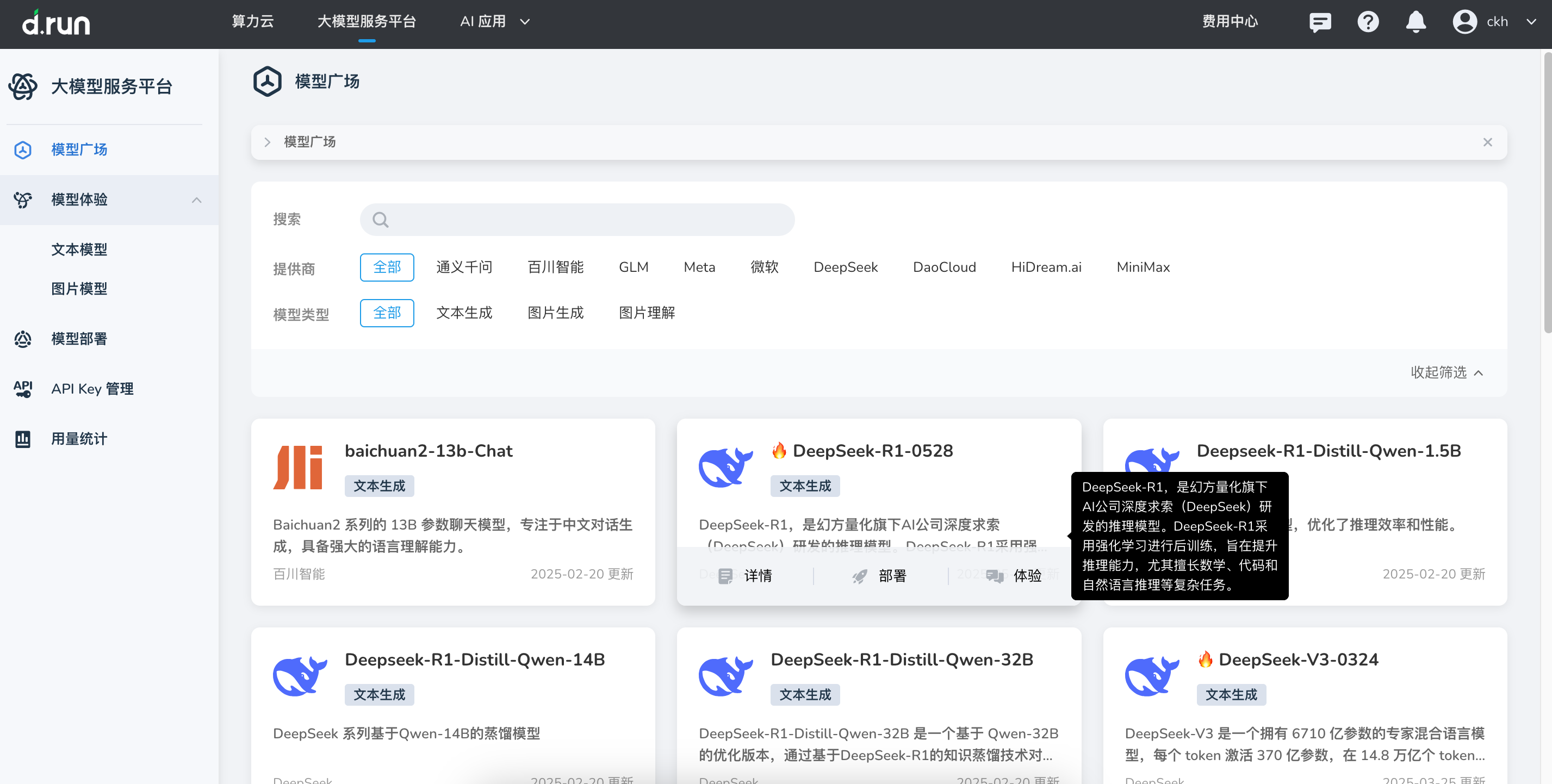Image resolution: width=1552 pixels, height=784 pixels.
Task: Open the notifications bell
Action: tap(1416, 22)
